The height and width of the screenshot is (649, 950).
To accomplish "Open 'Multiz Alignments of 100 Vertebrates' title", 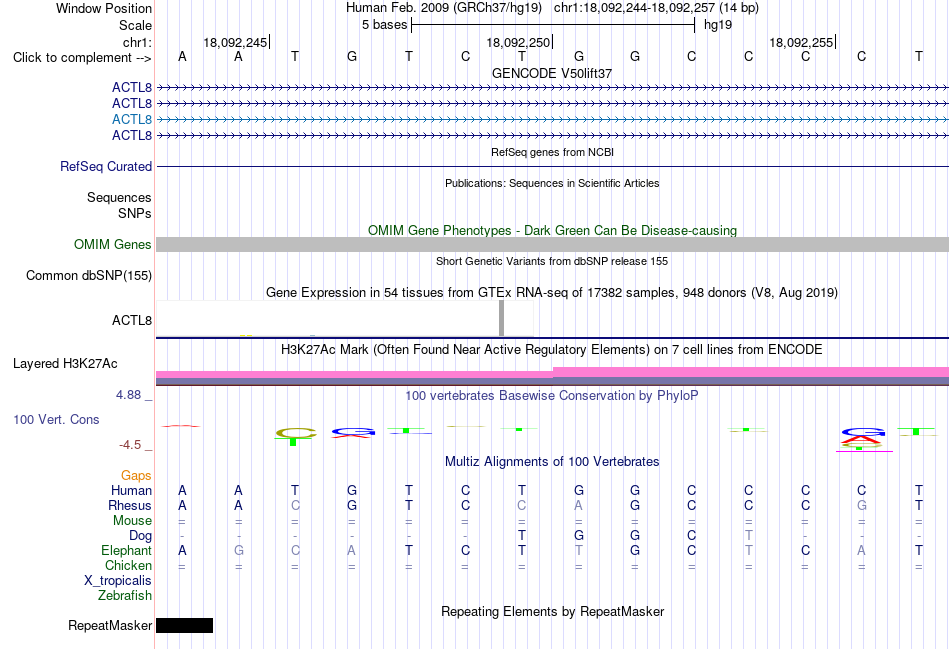I will point(552,462).
